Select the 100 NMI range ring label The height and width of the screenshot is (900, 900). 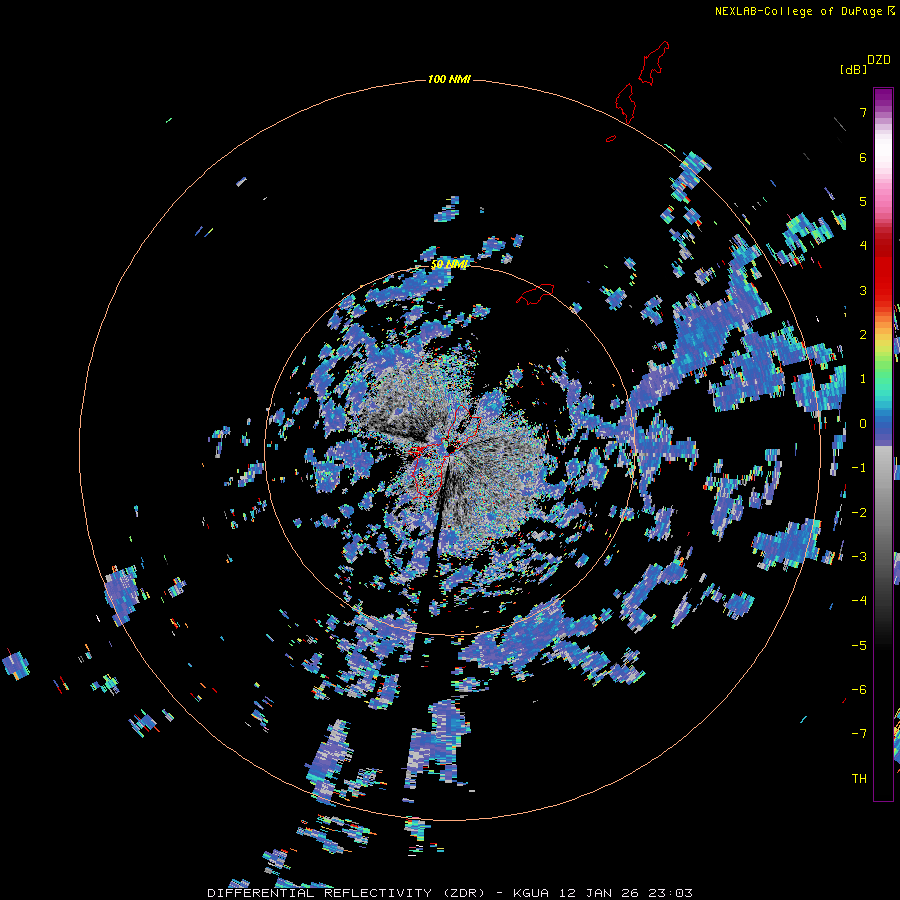coord(449,79)
